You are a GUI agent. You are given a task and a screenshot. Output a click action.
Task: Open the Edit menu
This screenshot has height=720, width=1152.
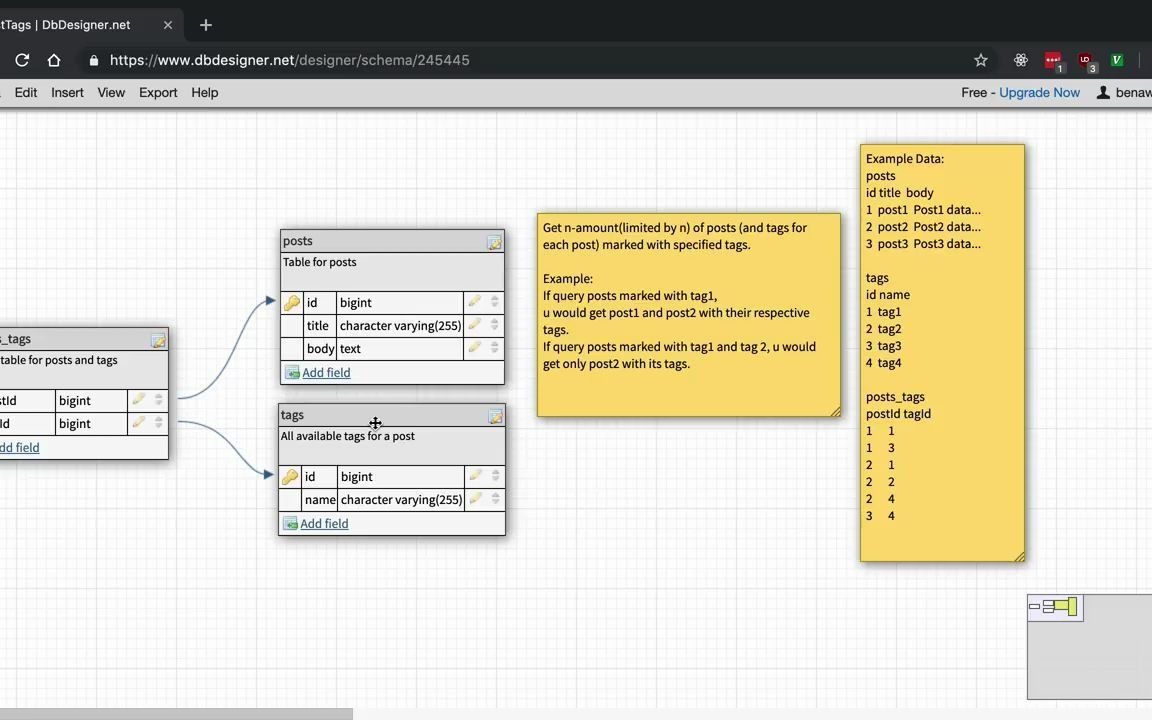[25, 92]
